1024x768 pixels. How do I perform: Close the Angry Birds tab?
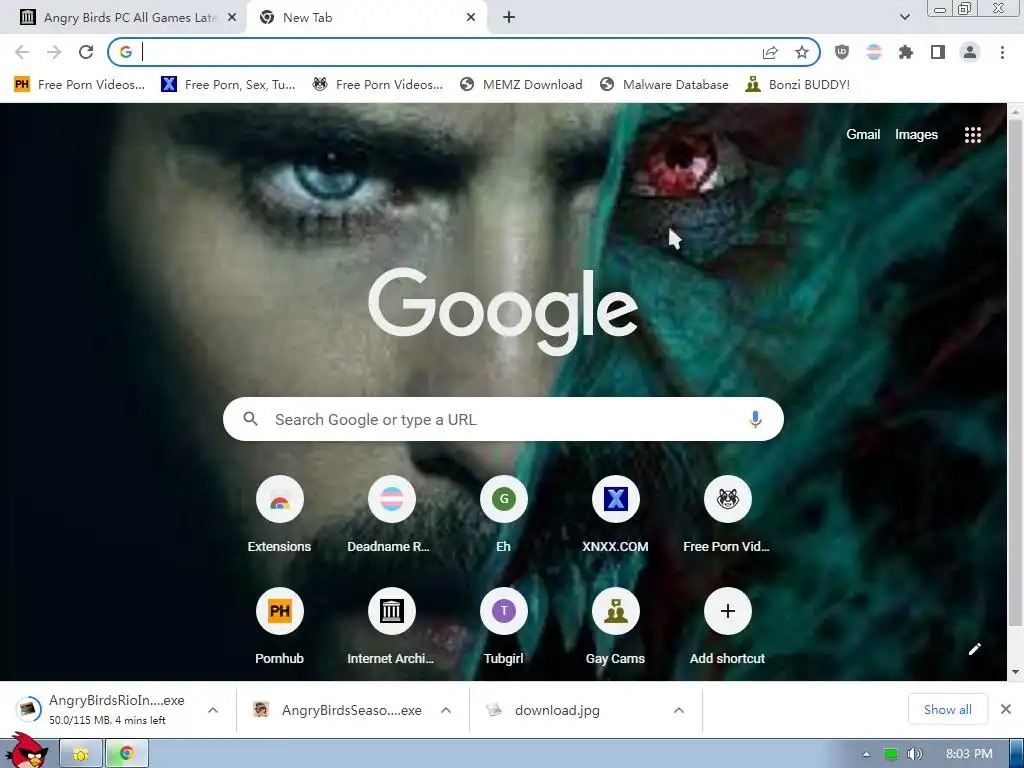pyautogui.click(x=232, y=18)
